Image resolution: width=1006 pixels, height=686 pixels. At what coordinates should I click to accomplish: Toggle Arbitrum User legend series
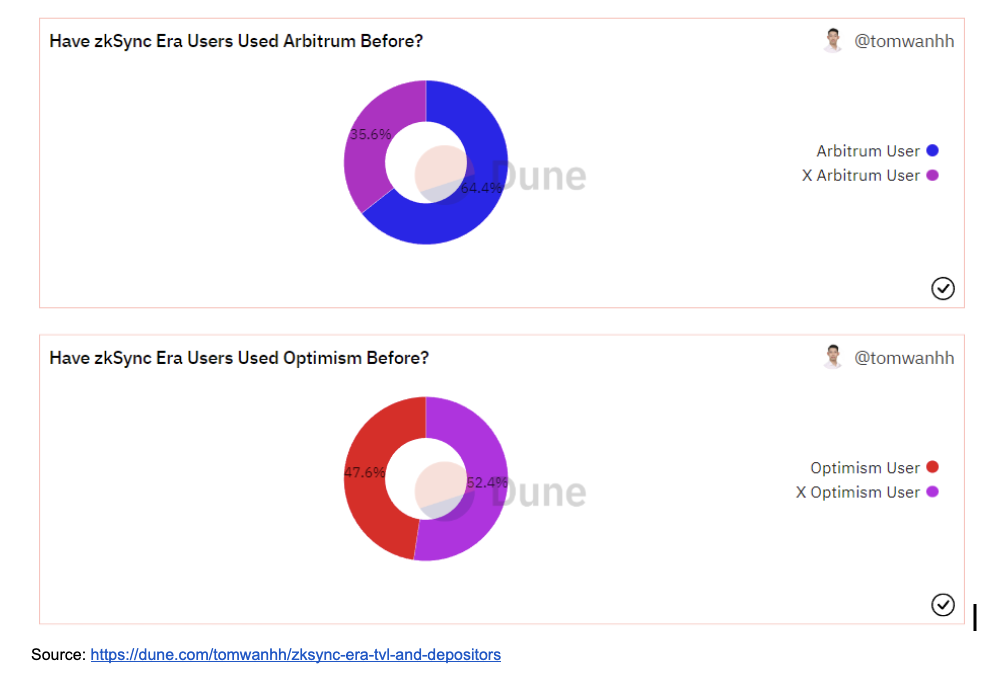(877, 151)
